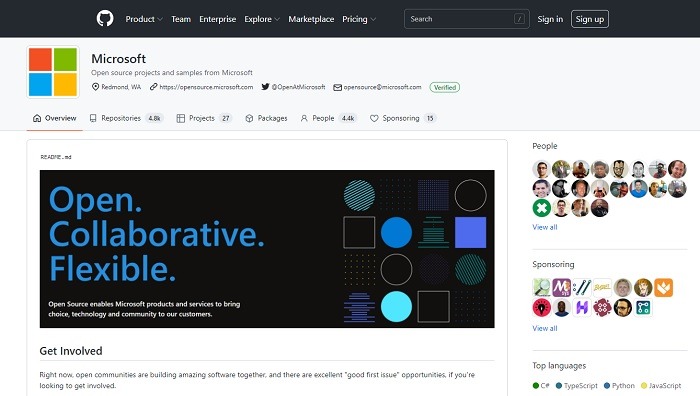Viewport: 700px width, 396px height.
Task: Click the Sign up button
Action: tap(590, 19)
